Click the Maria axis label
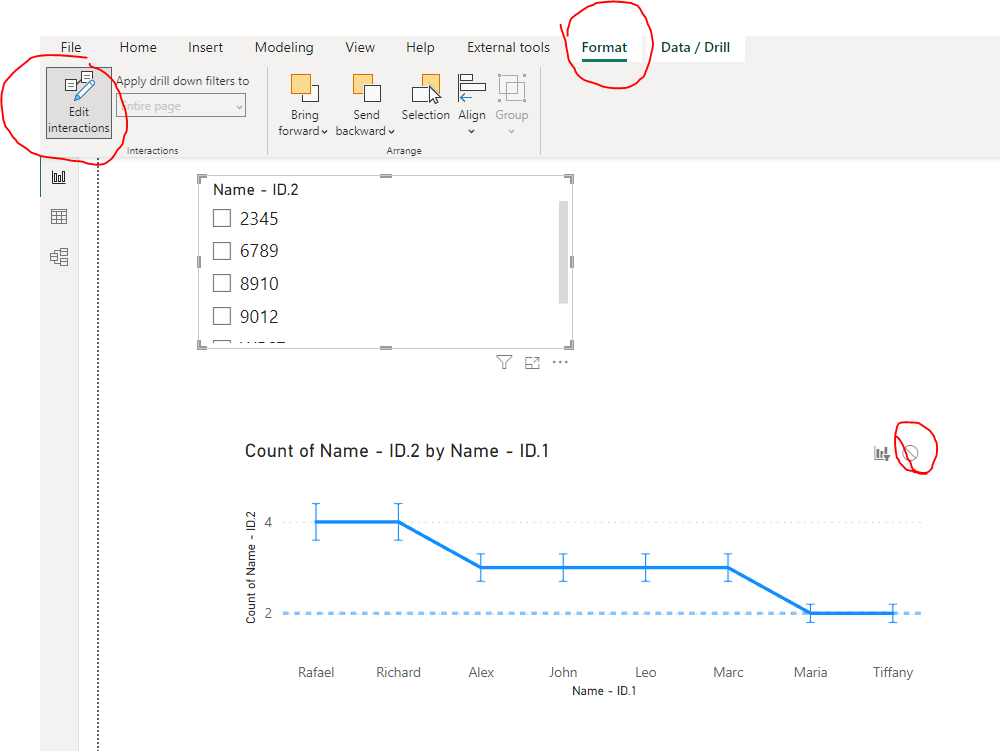This screenshot has height=751, width=1000. 811,672
